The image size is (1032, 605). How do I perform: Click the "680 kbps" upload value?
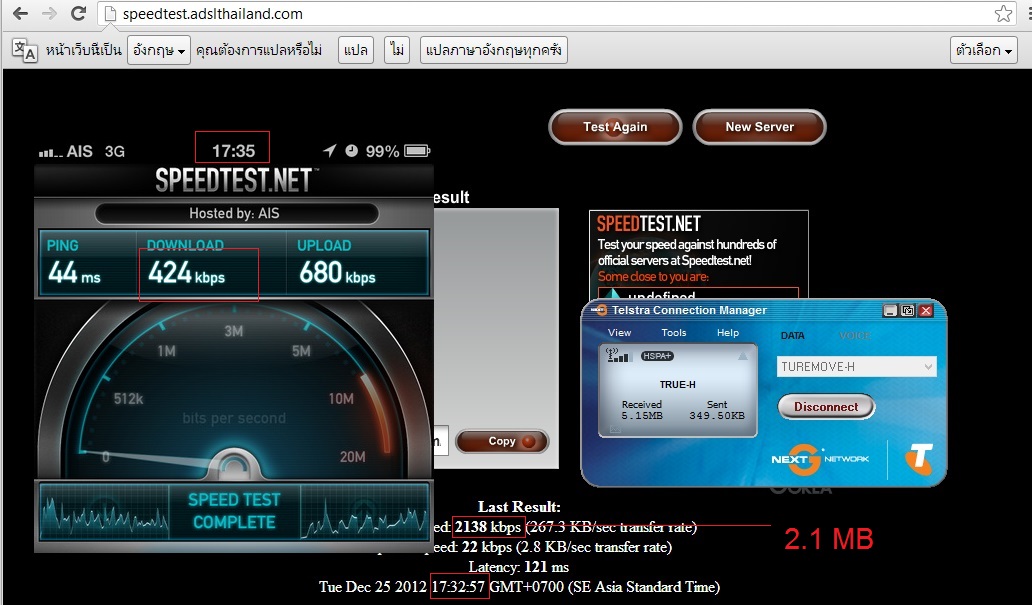(x=337, y=273)
